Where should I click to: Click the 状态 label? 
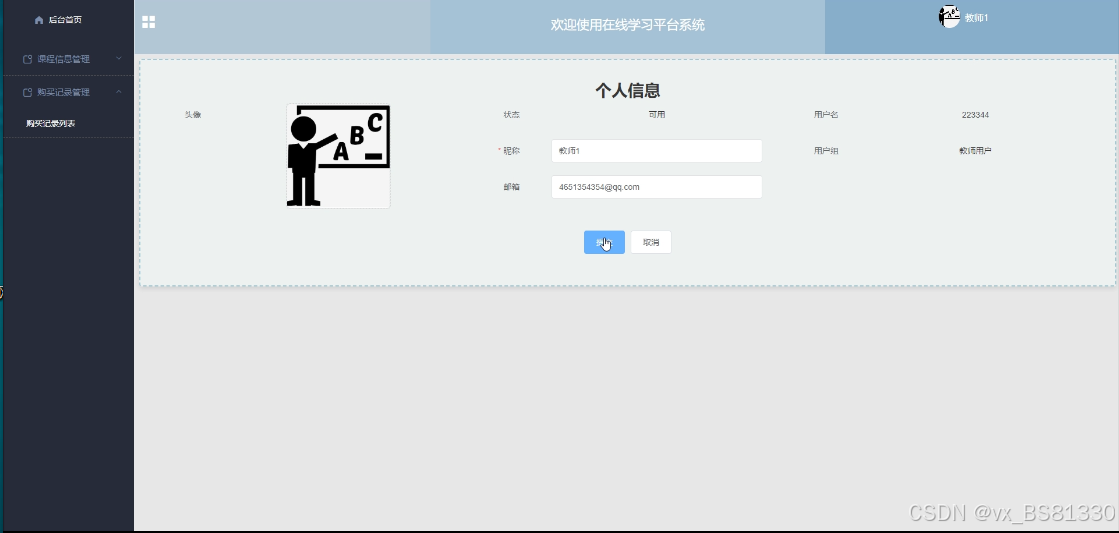[512, 114]
